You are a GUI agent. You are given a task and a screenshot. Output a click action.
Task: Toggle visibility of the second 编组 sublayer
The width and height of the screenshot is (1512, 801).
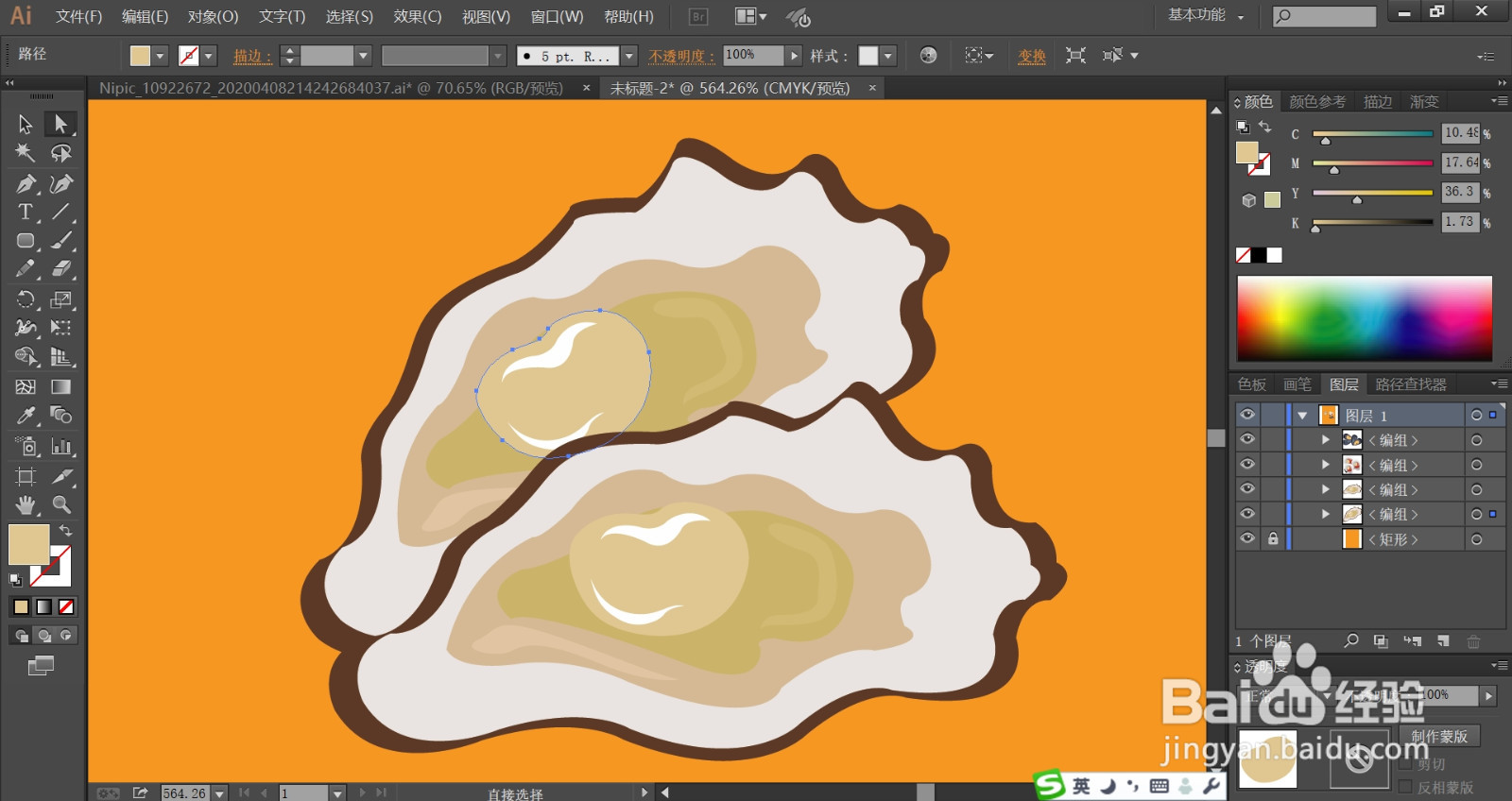(1247, 464)
